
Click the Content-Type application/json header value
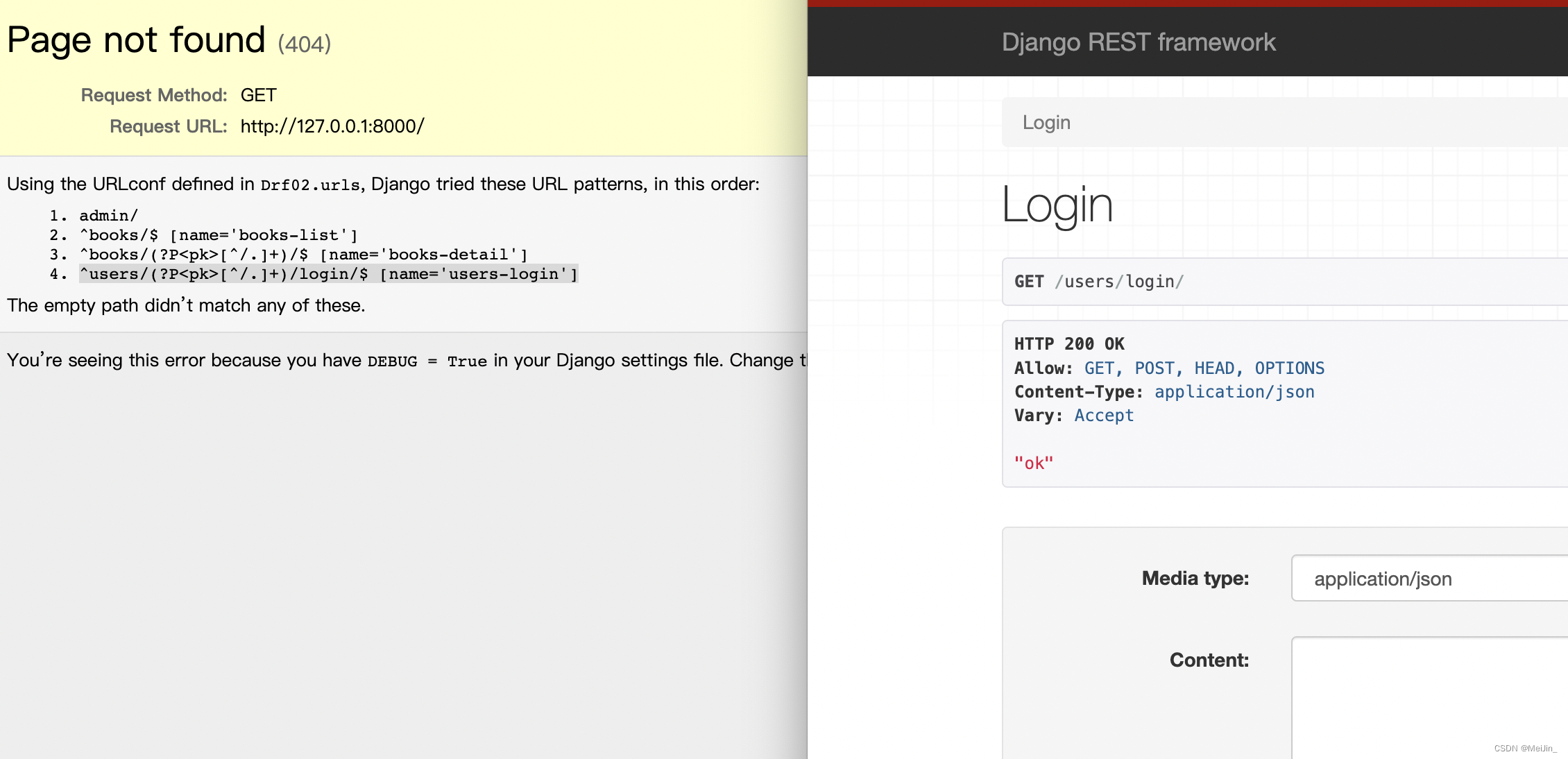(x=1234, y=392)
